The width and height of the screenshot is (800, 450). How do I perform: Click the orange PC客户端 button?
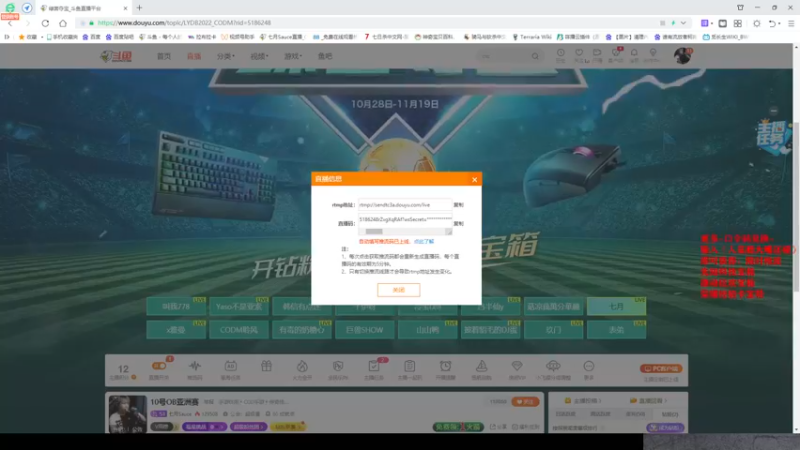(661, 368)
